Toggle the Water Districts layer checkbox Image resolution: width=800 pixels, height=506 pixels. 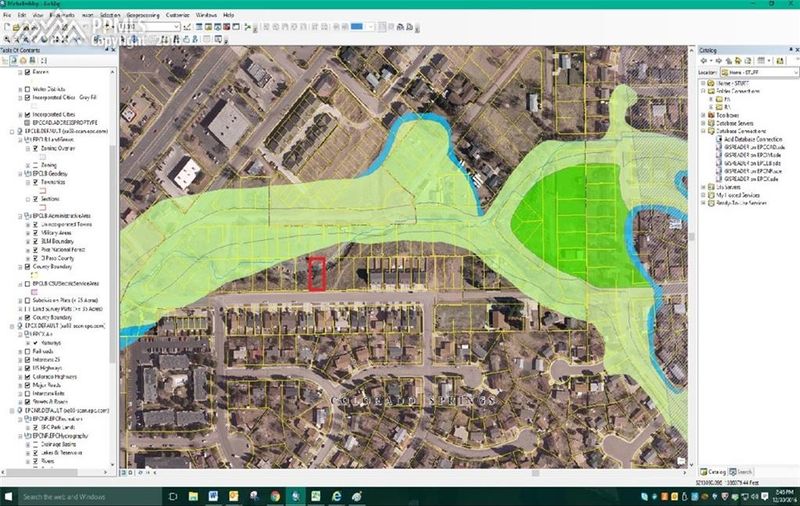(x=28, y=89)
